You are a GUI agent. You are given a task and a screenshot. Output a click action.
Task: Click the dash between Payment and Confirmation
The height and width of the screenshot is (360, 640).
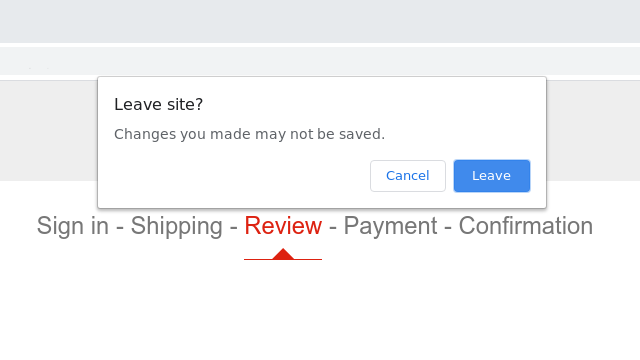pyautogui.click(x=448, y=227)
